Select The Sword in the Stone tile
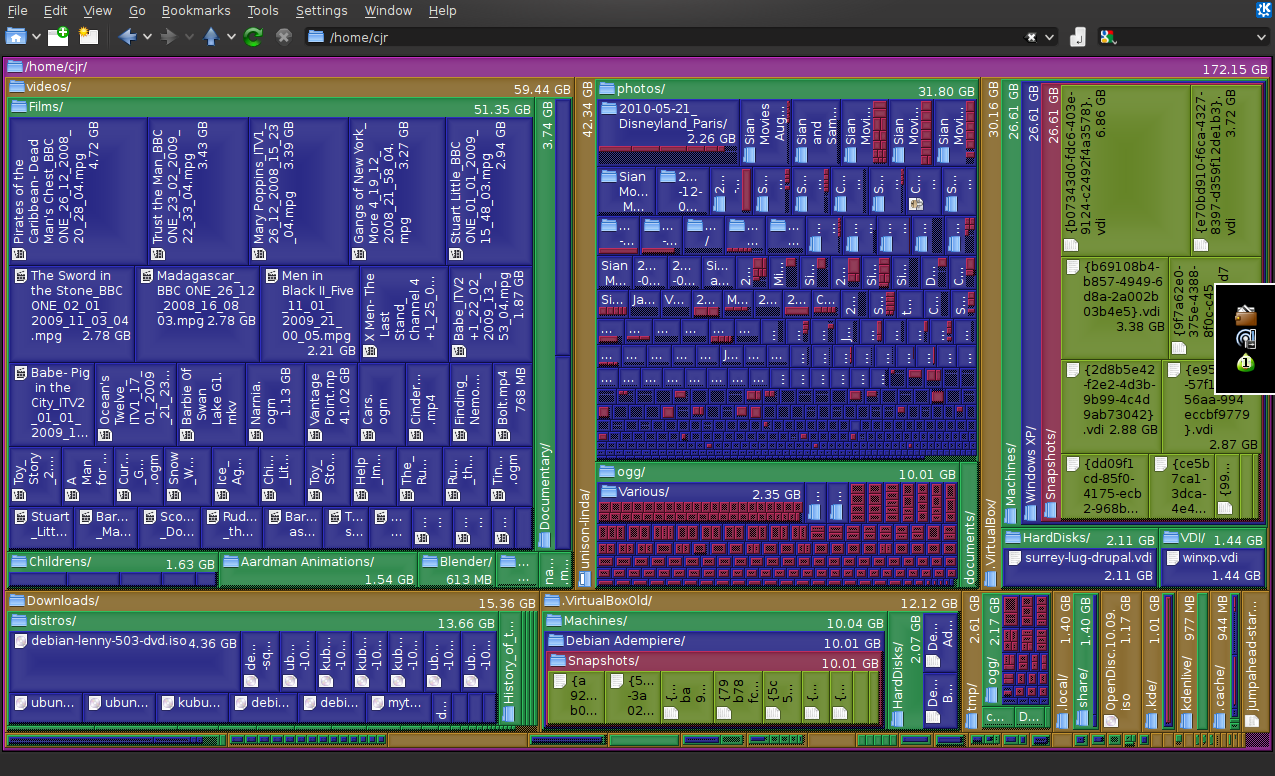The image size is (1275, 776). pos(72,313)
